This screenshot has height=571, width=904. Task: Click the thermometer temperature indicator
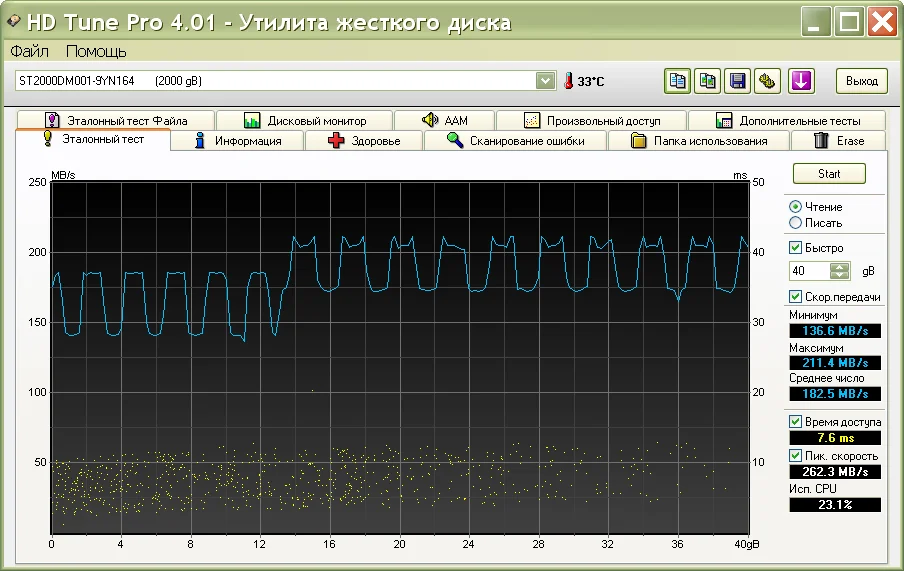click(x=568, y=81)
